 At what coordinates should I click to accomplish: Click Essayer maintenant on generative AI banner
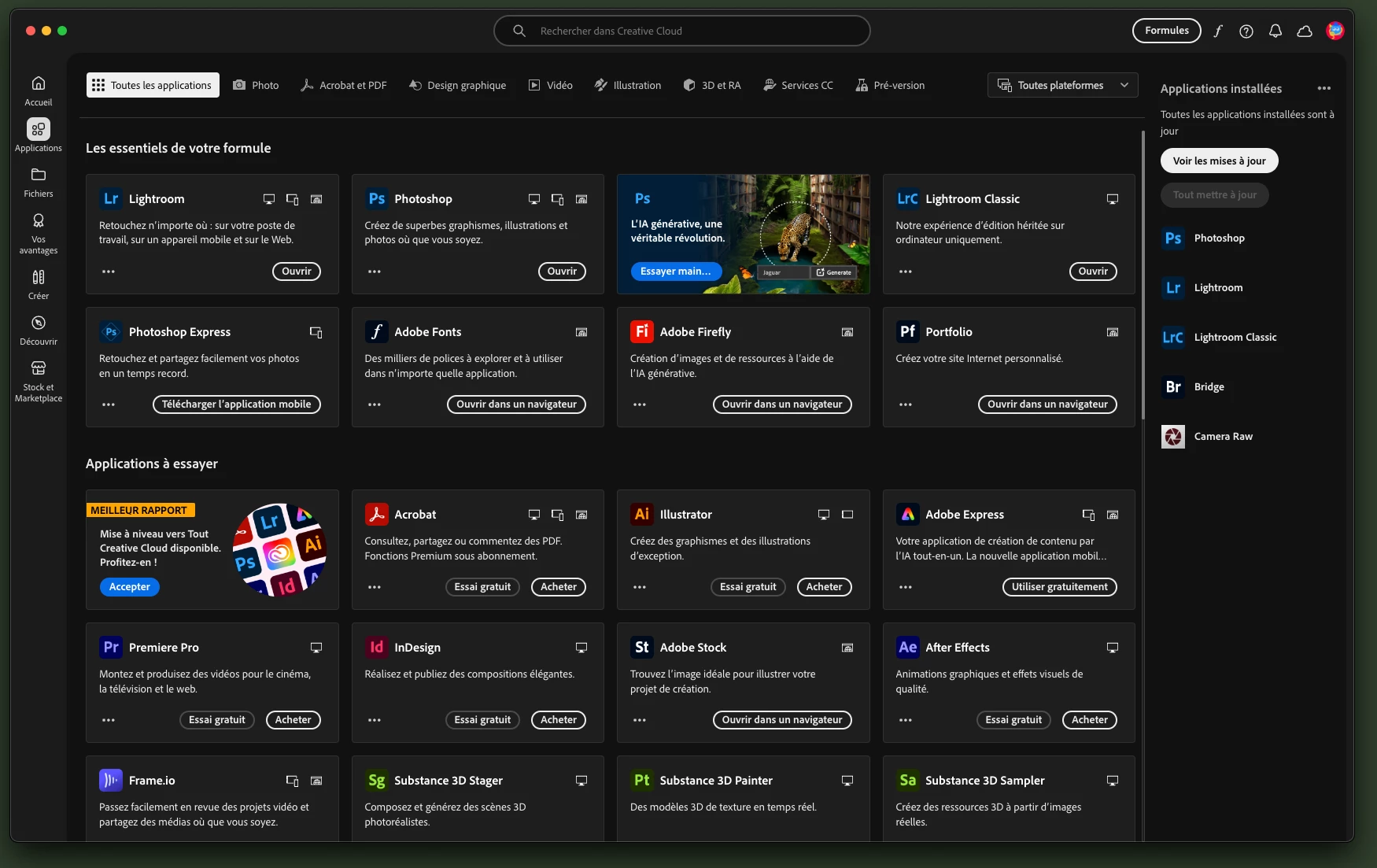coord(675,271)
